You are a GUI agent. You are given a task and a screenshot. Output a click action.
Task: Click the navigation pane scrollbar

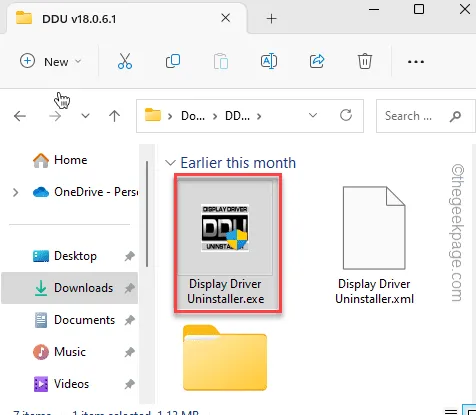coord(147,214)
